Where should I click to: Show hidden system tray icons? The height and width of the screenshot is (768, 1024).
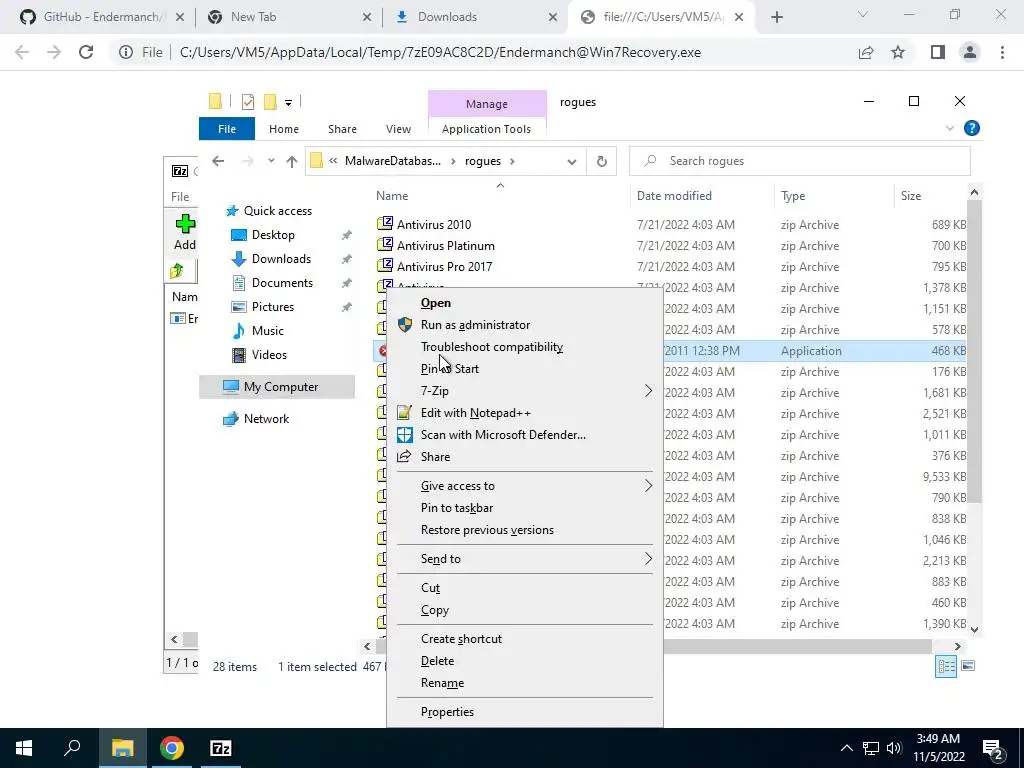pos(846,748)
